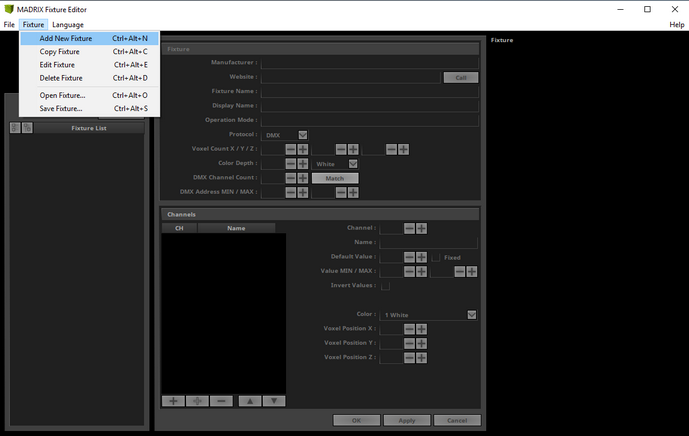Choose Edit Fixture from the menu
The height and width of the screenshot is (436, 689).
click(x=89, y=65)
